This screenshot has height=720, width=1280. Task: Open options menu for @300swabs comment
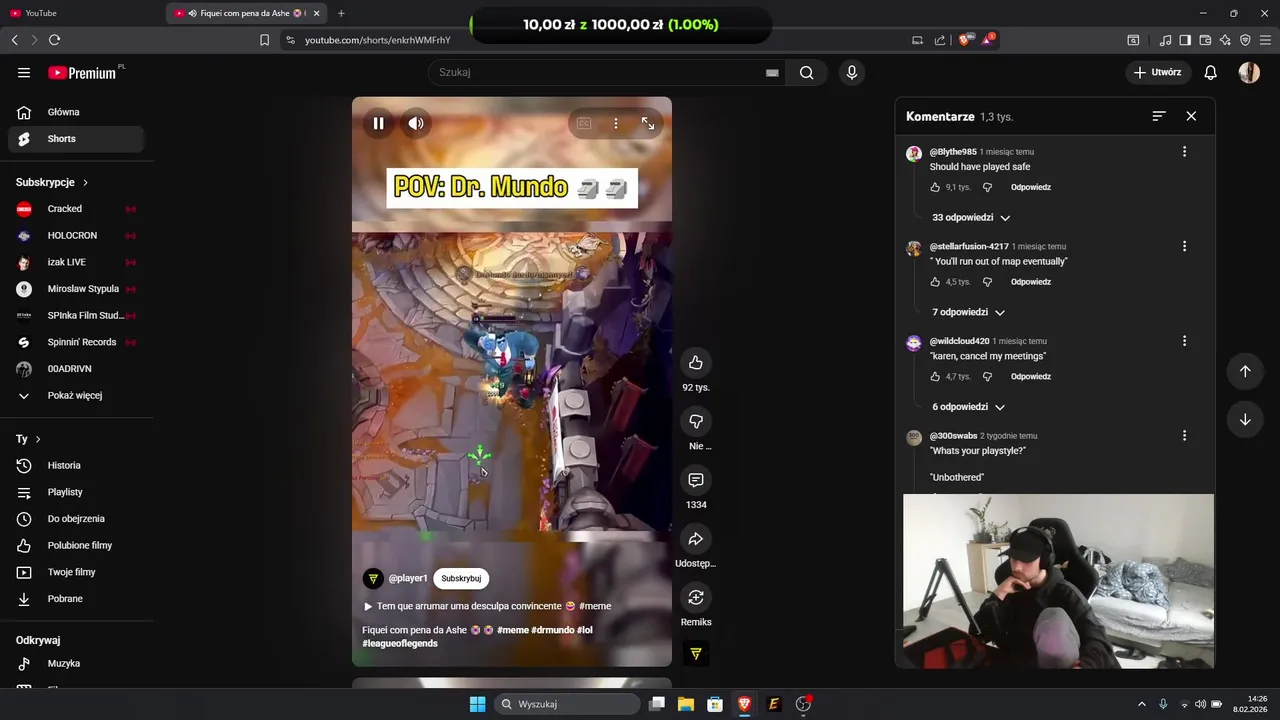point(1184,436)
